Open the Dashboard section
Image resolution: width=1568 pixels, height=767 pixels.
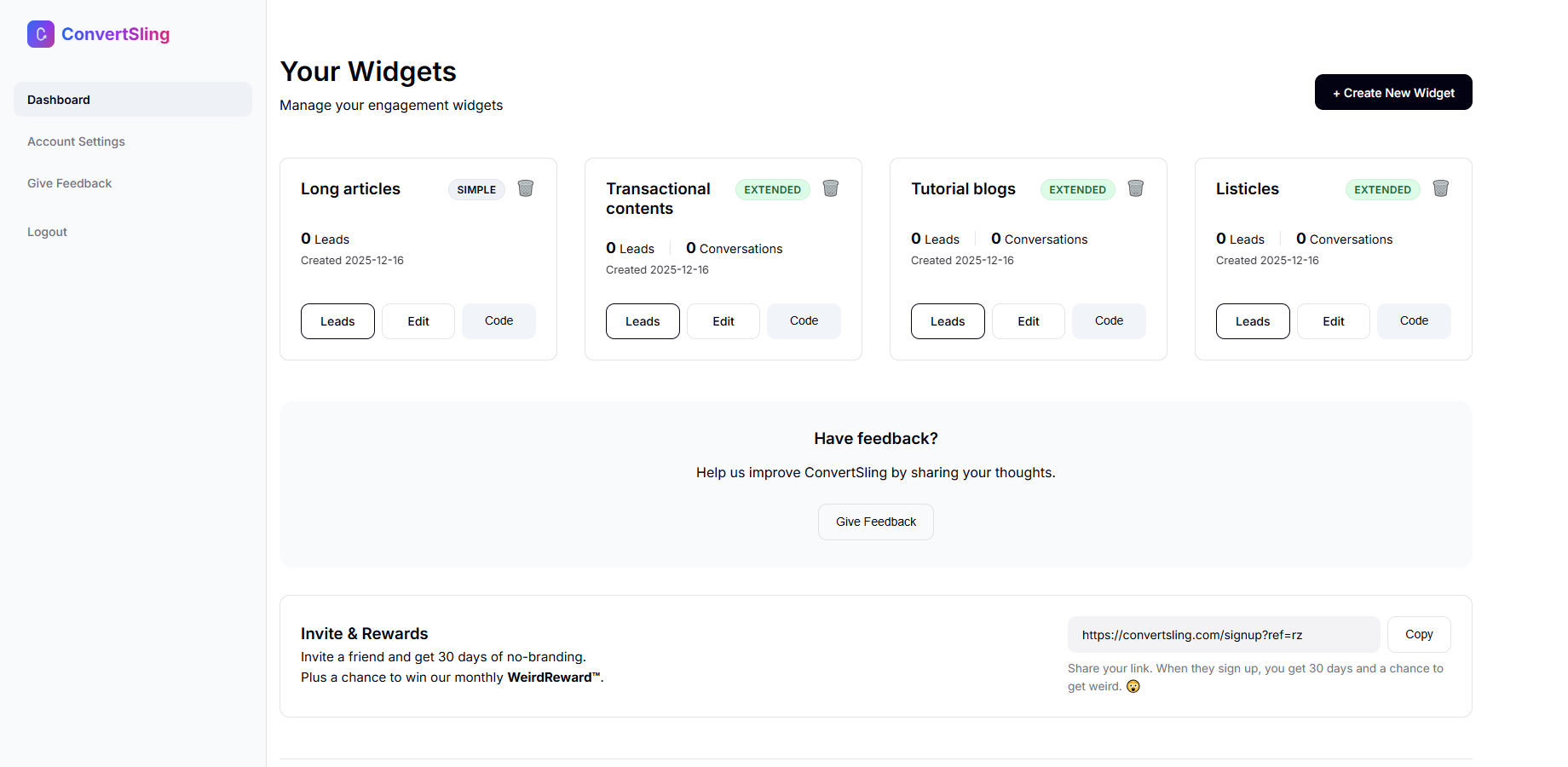click(x=58, y=99)
